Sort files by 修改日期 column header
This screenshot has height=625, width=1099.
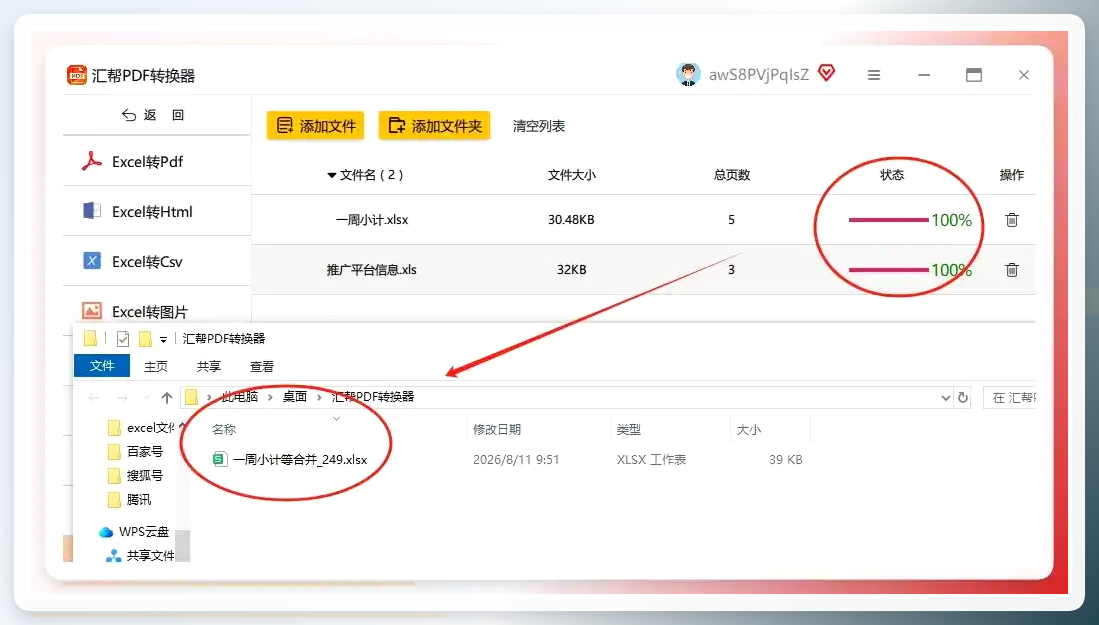497,430
